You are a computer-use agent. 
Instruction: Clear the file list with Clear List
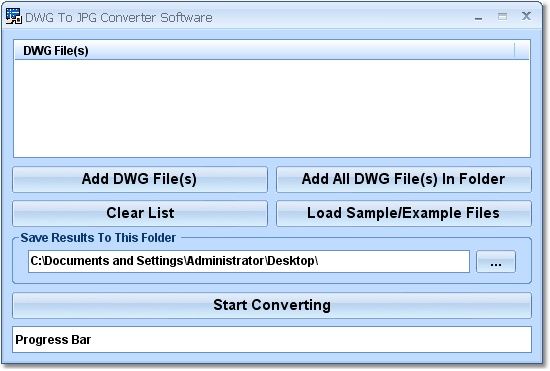(140, 213)
